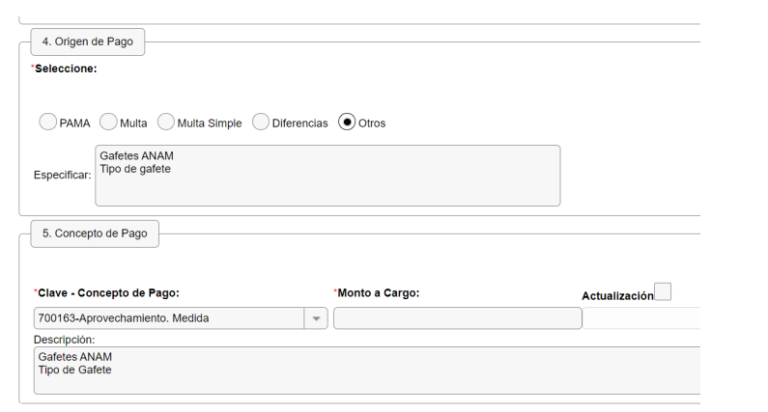This screenshot has width=768, height=412.
Task: Click the bold 'Actualización' label text
Action: [617, 295]
